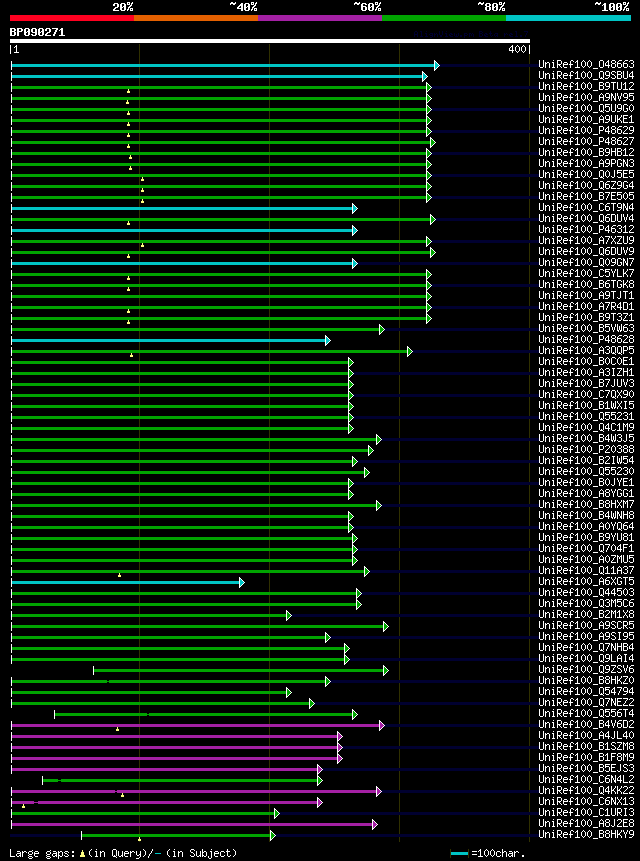Select the UniRef100_Q6Z9G4 label
This screenshot has height=861, width=640.
coord(586,186)
